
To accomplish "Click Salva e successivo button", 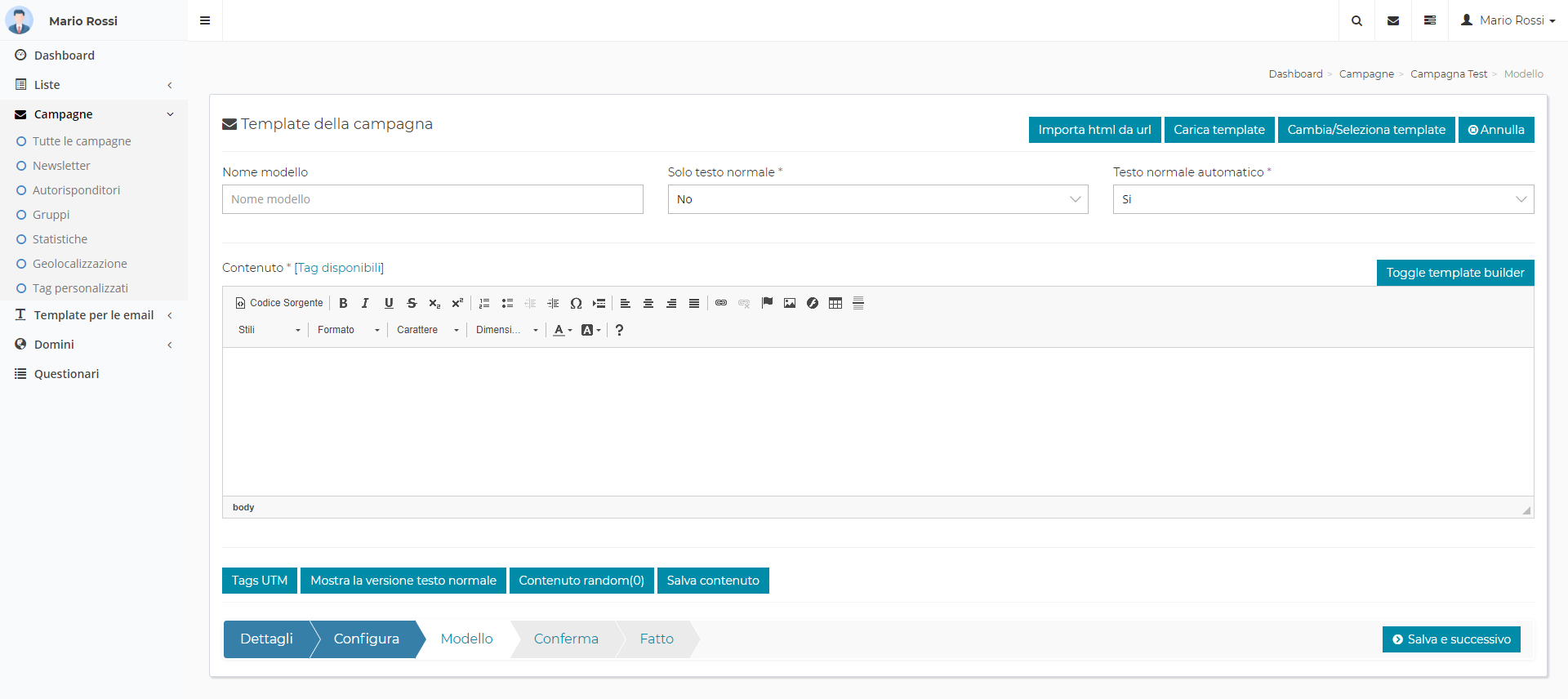I will pyautogui.click(x=1450, y=639).
